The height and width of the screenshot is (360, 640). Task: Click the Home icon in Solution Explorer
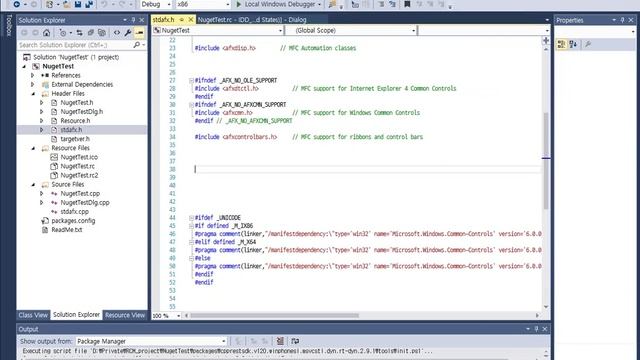47,33
